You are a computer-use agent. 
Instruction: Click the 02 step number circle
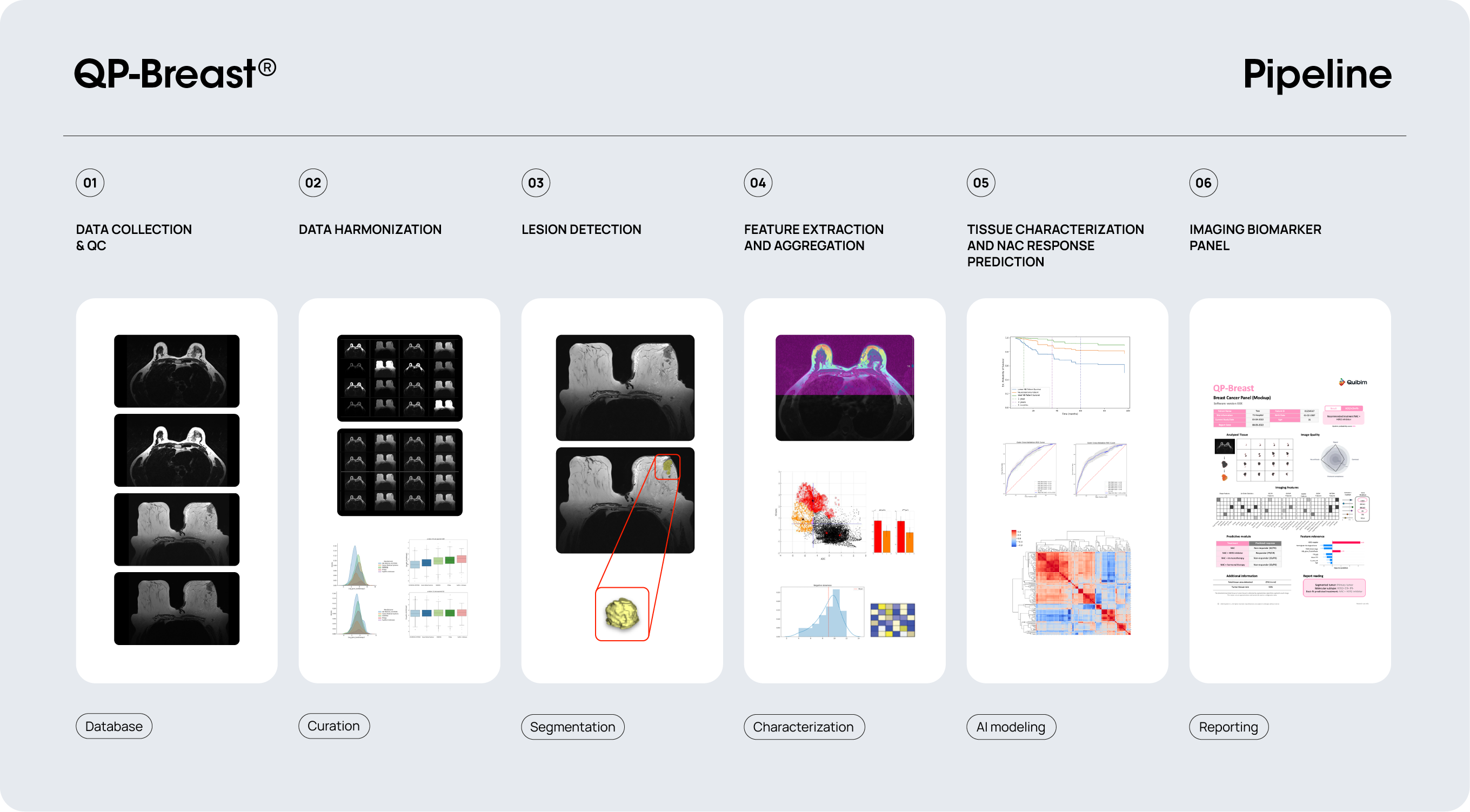click(313, 183)
